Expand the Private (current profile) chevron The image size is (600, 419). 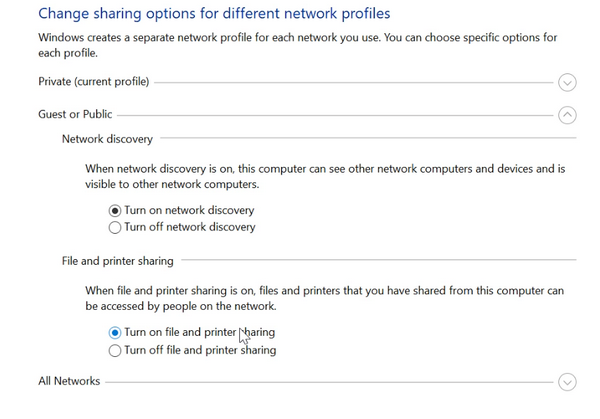click(568, 82)
